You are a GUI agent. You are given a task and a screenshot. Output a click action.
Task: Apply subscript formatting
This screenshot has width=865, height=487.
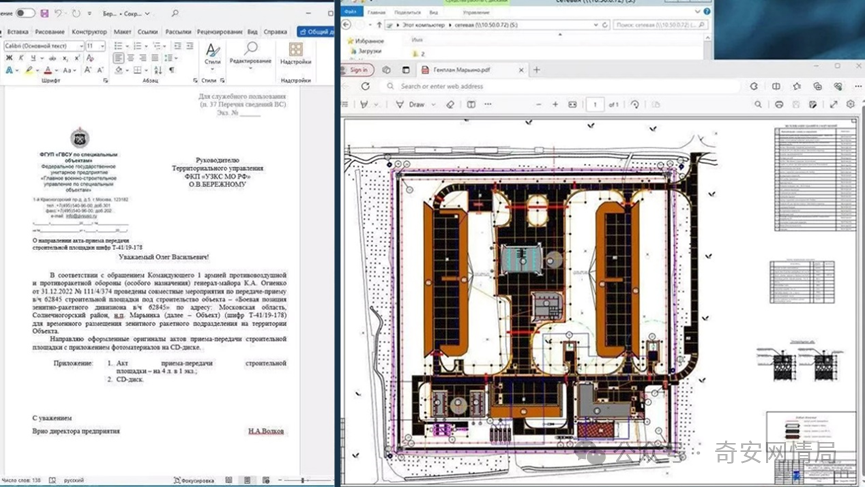click(x=65, y=58)
